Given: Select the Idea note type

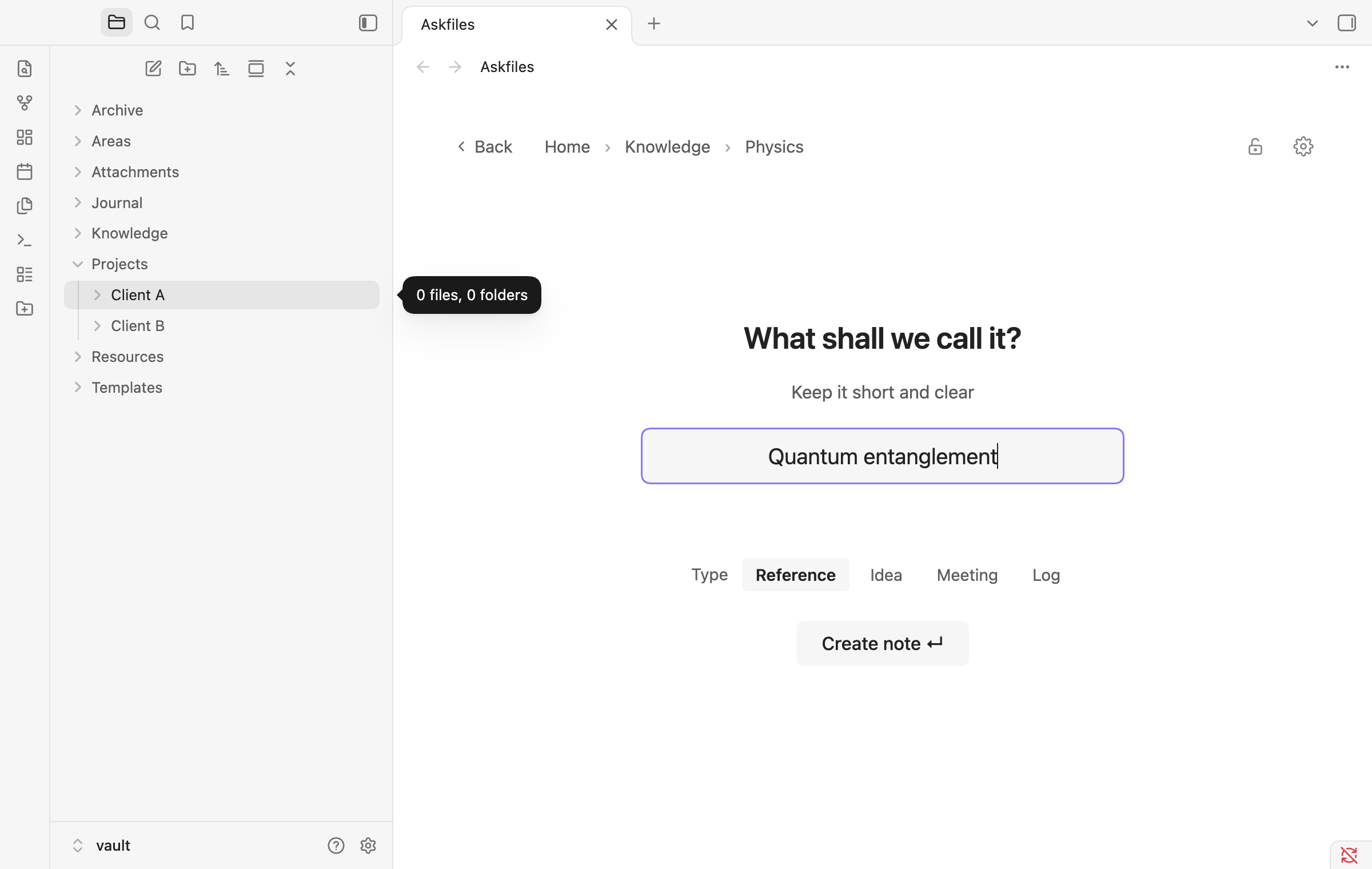Looking at the screenshot, I should tap(886, 575).
